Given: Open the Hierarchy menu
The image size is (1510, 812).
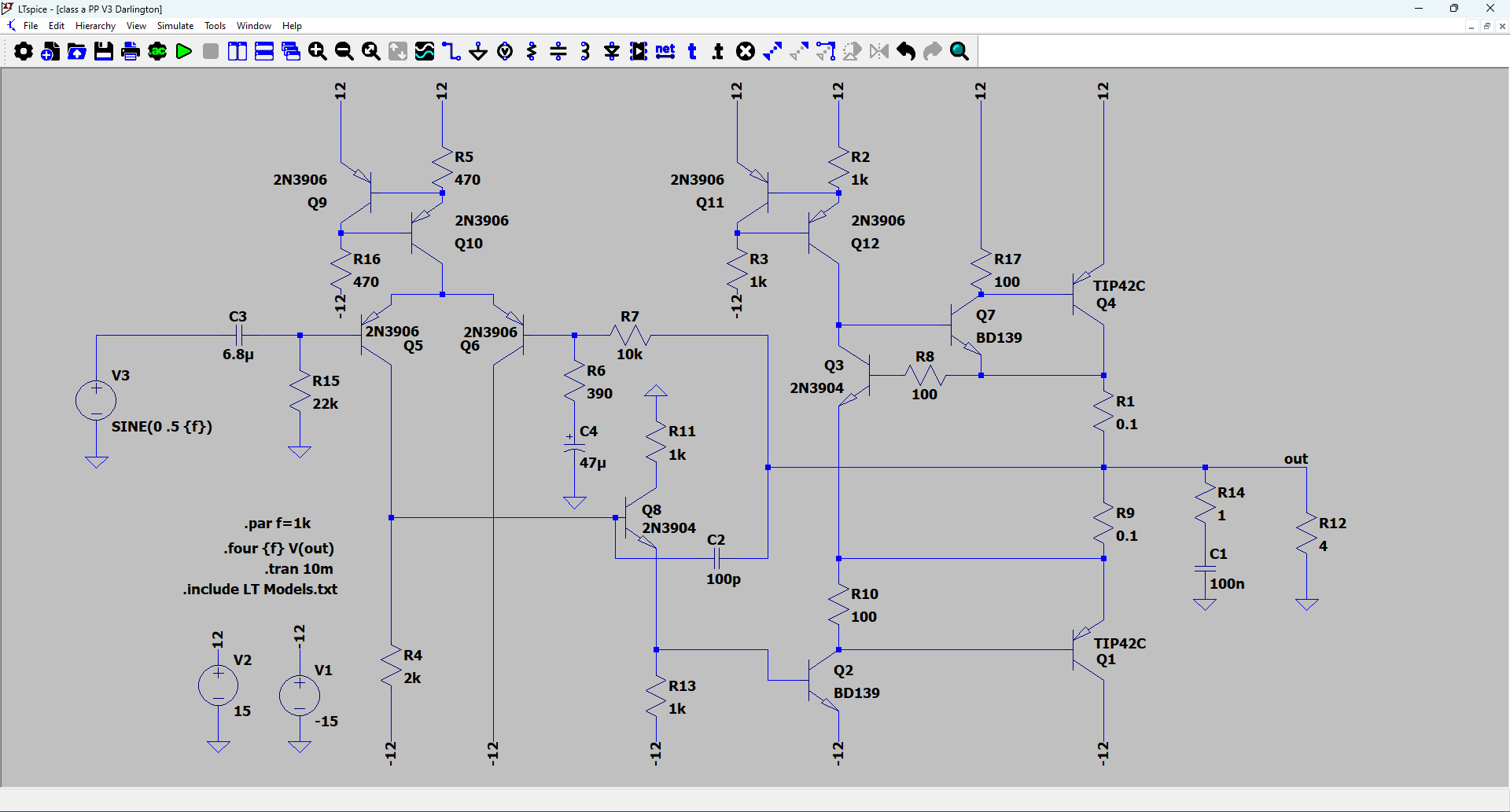Looking at the screenshot, I should pos(95,26).
